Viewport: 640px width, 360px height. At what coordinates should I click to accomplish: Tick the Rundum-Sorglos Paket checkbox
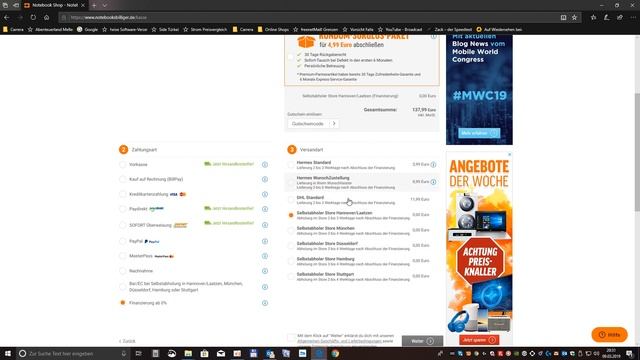point(291,57)
